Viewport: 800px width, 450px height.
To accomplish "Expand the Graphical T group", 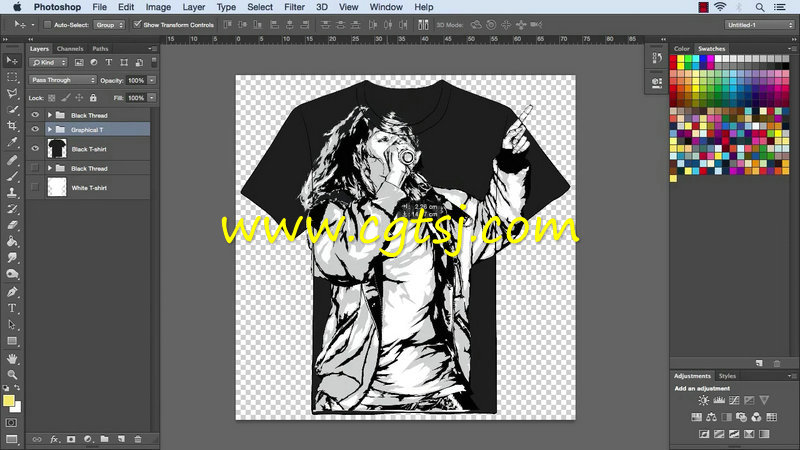I will tap(50, 130).
